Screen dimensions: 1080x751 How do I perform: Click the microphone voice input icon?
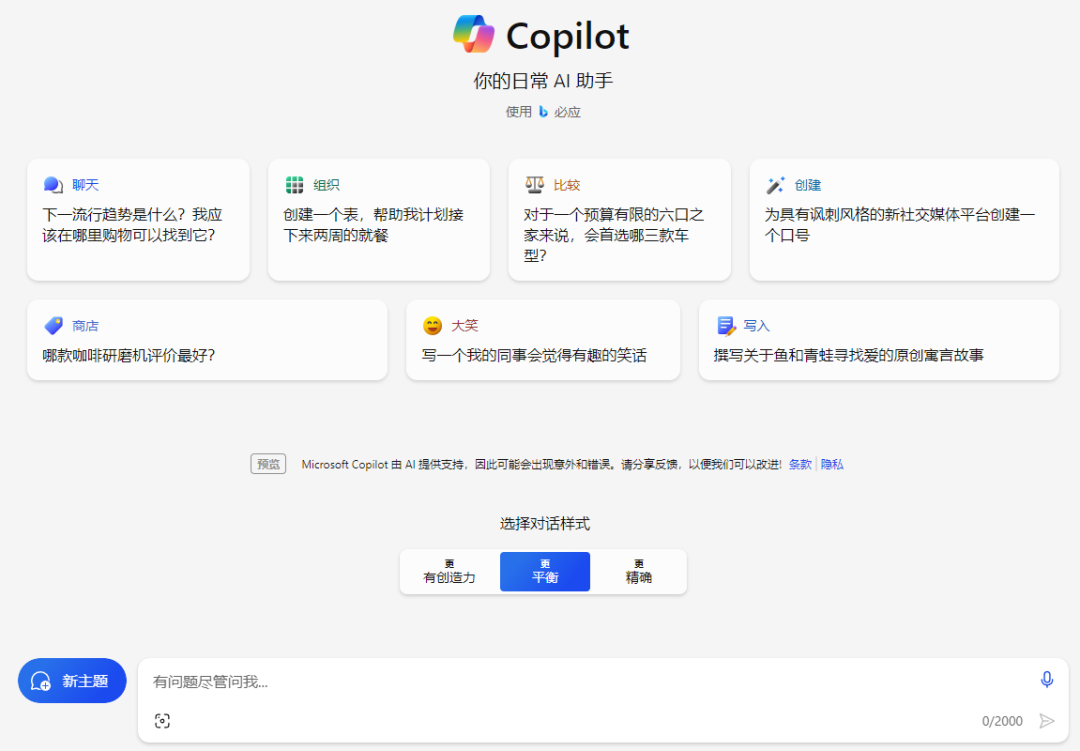[x=1046, y=679]
